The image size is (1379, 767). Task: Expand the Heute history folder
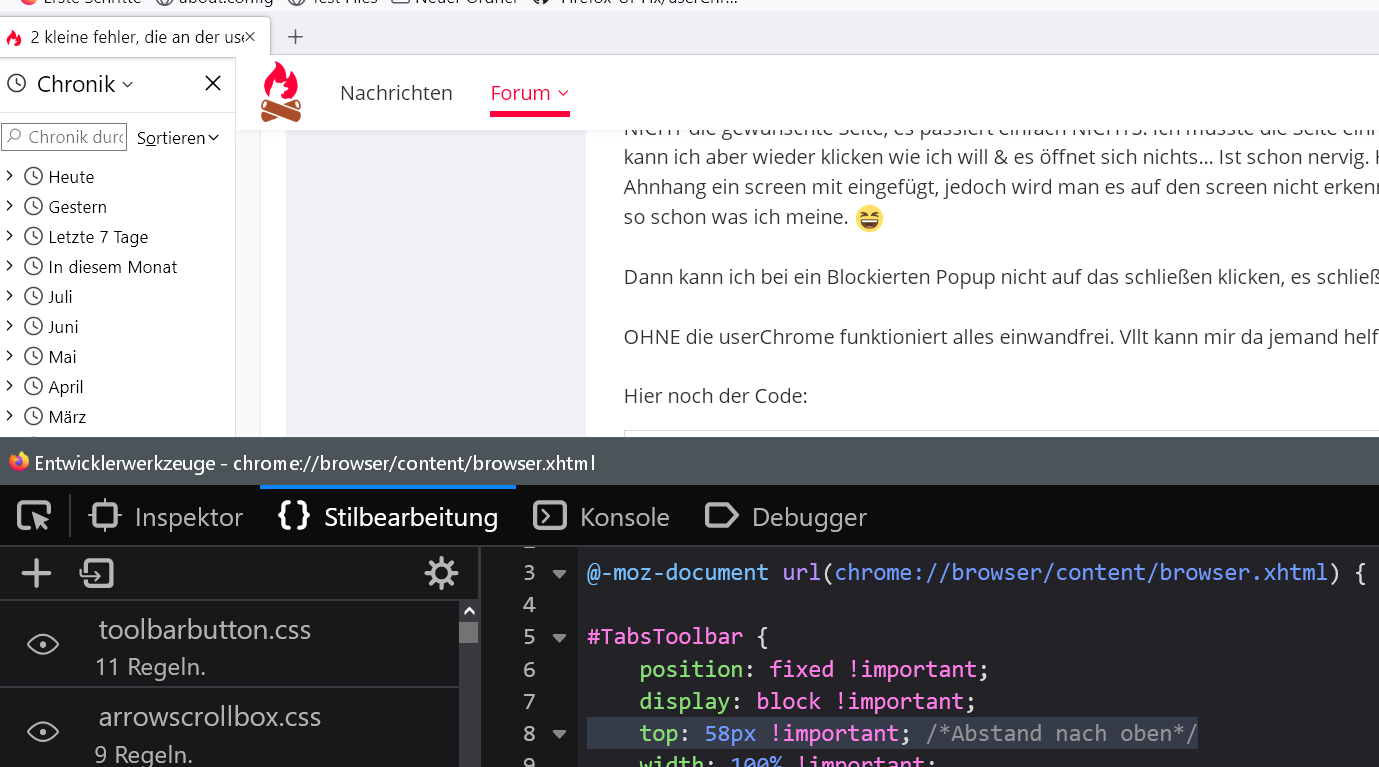pos(10,176)
